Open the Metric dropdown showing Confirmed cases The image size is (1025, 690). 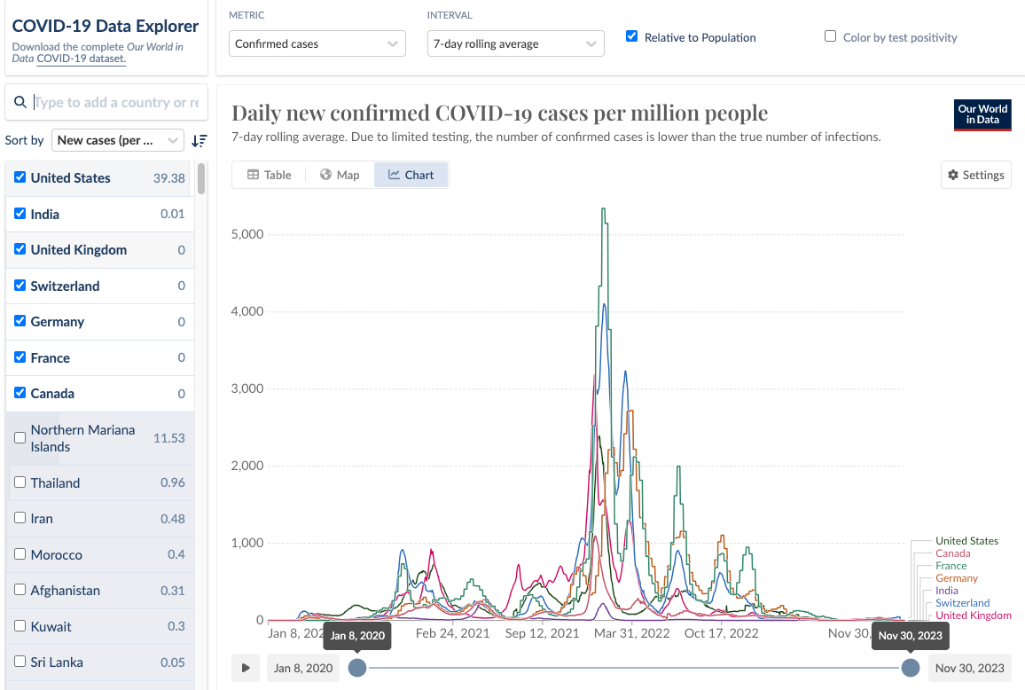click(x=317, y=44)
